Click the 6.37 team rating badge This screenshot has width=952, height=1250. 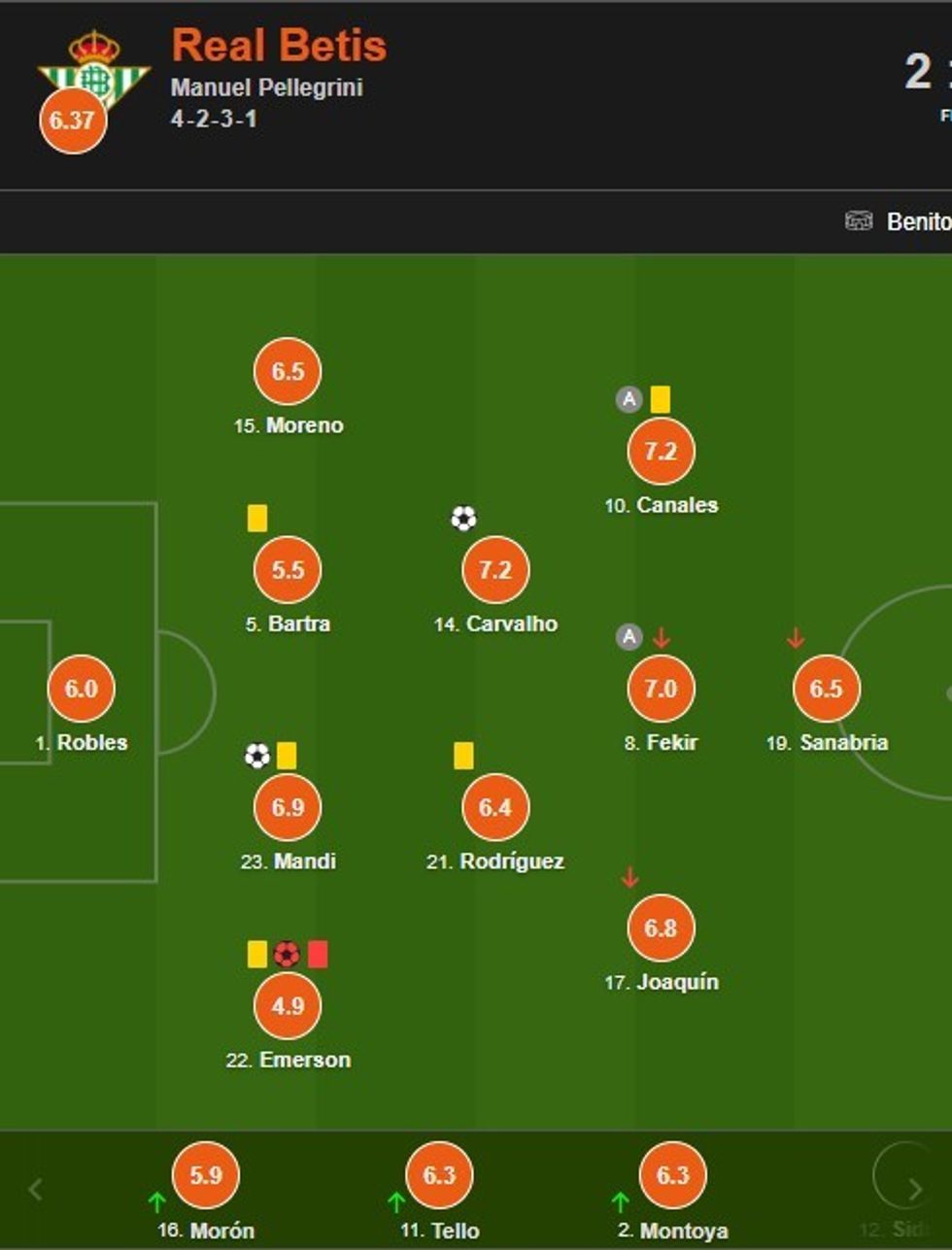(73, 120)
